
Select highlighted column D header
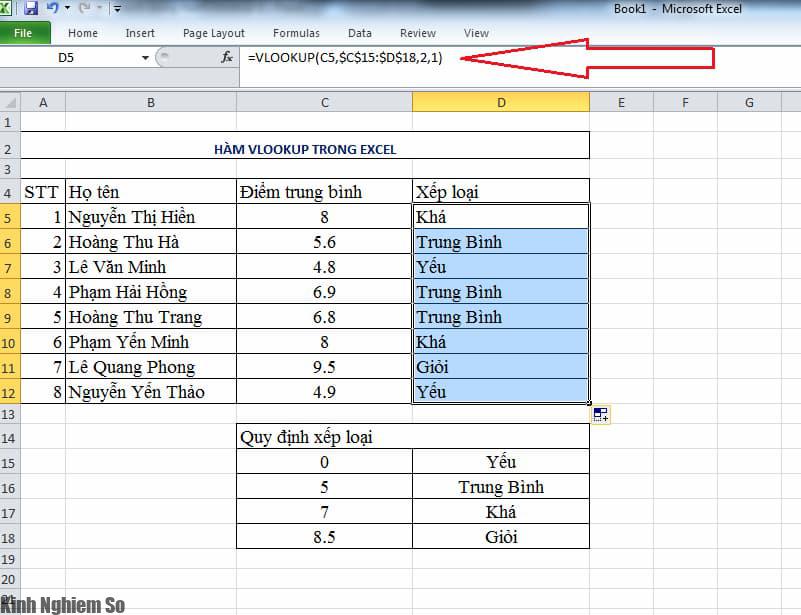coord(501,102)
